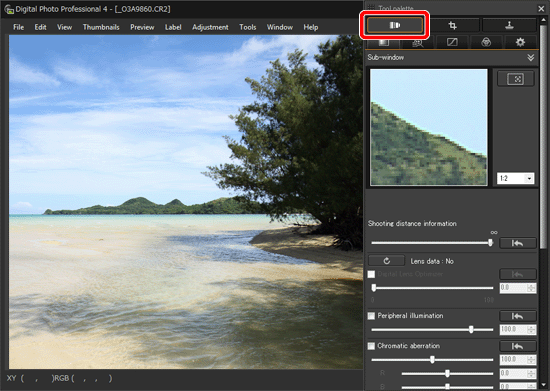This screenshot has height=391, width=550.
Task: Open the 1:2 magnification dropdown
Action: coord(515,178)
